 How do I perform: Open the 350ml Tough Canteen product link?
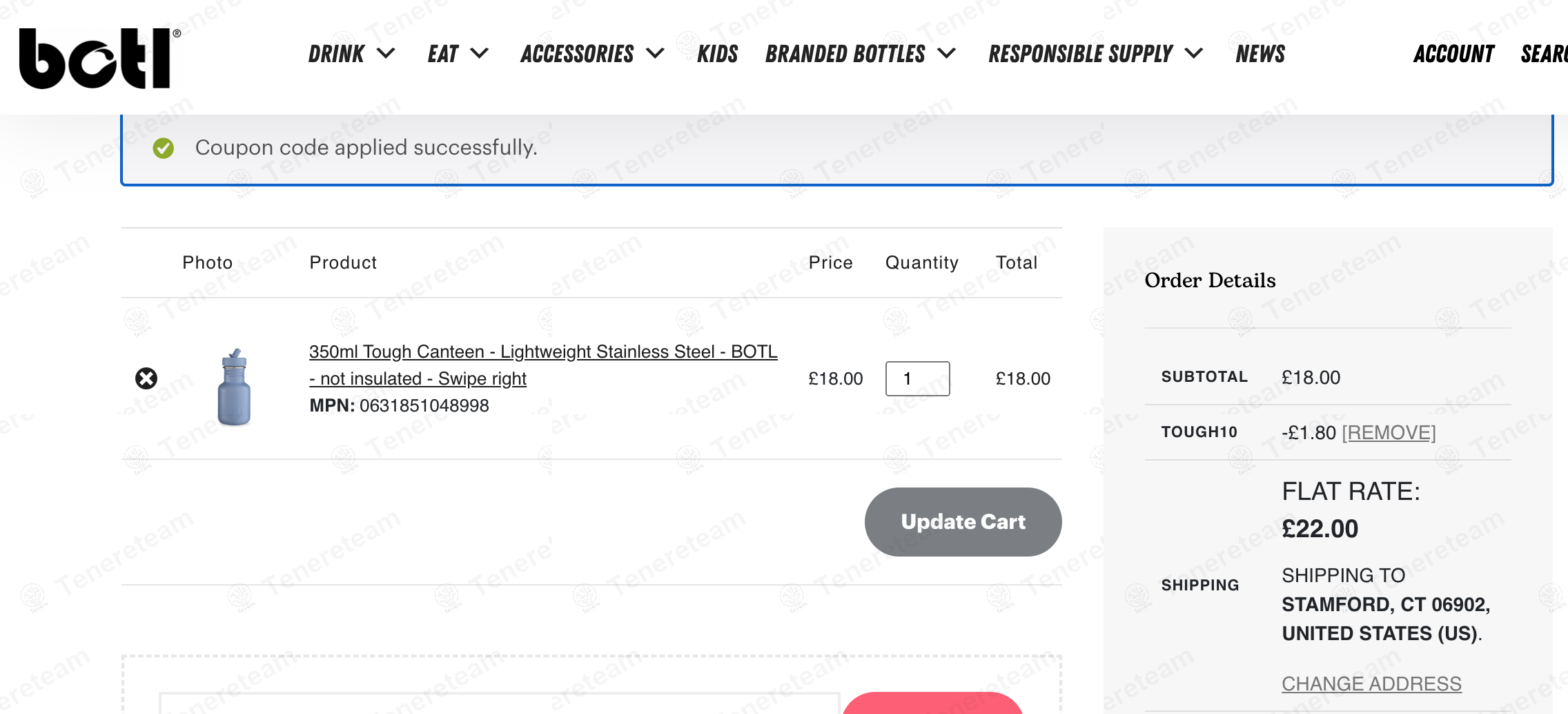click(x=542, y=352)
